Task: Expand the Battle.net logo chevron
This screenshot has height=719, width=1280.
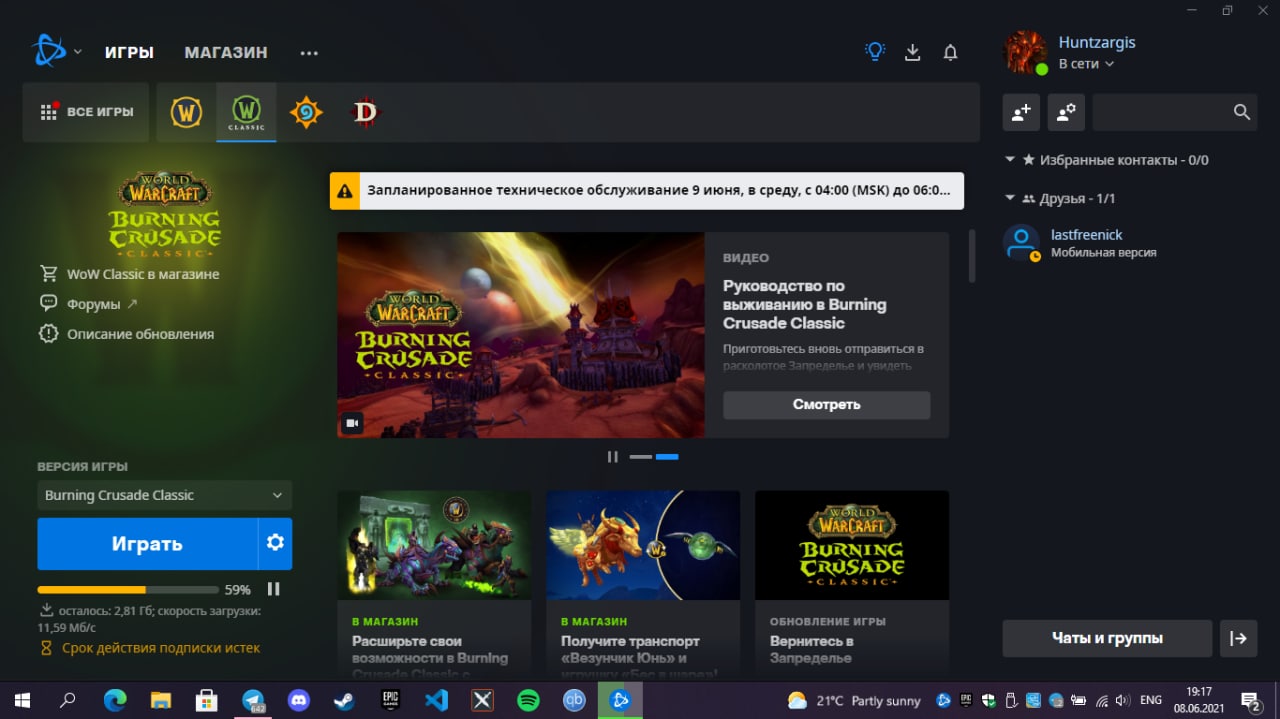Action: tap(77, 52)
